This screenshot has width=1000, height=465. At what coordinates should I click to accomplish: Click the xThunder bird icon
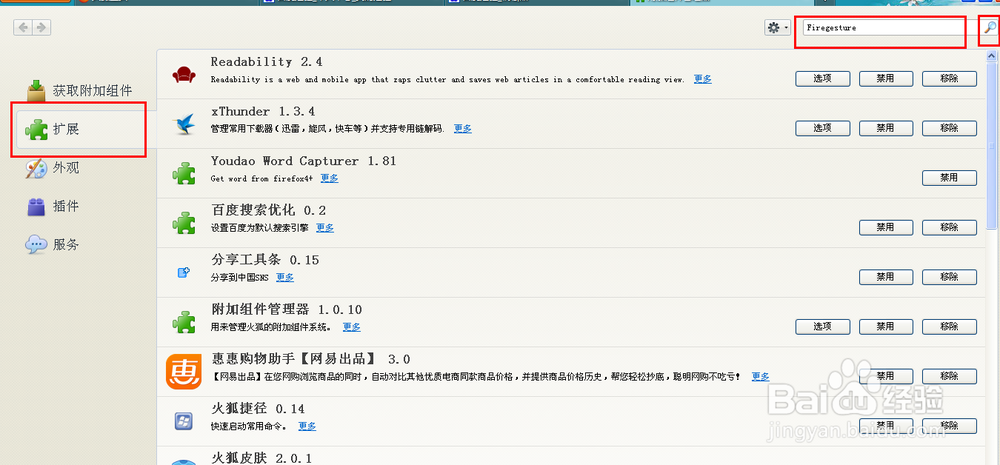click(184, 124)
